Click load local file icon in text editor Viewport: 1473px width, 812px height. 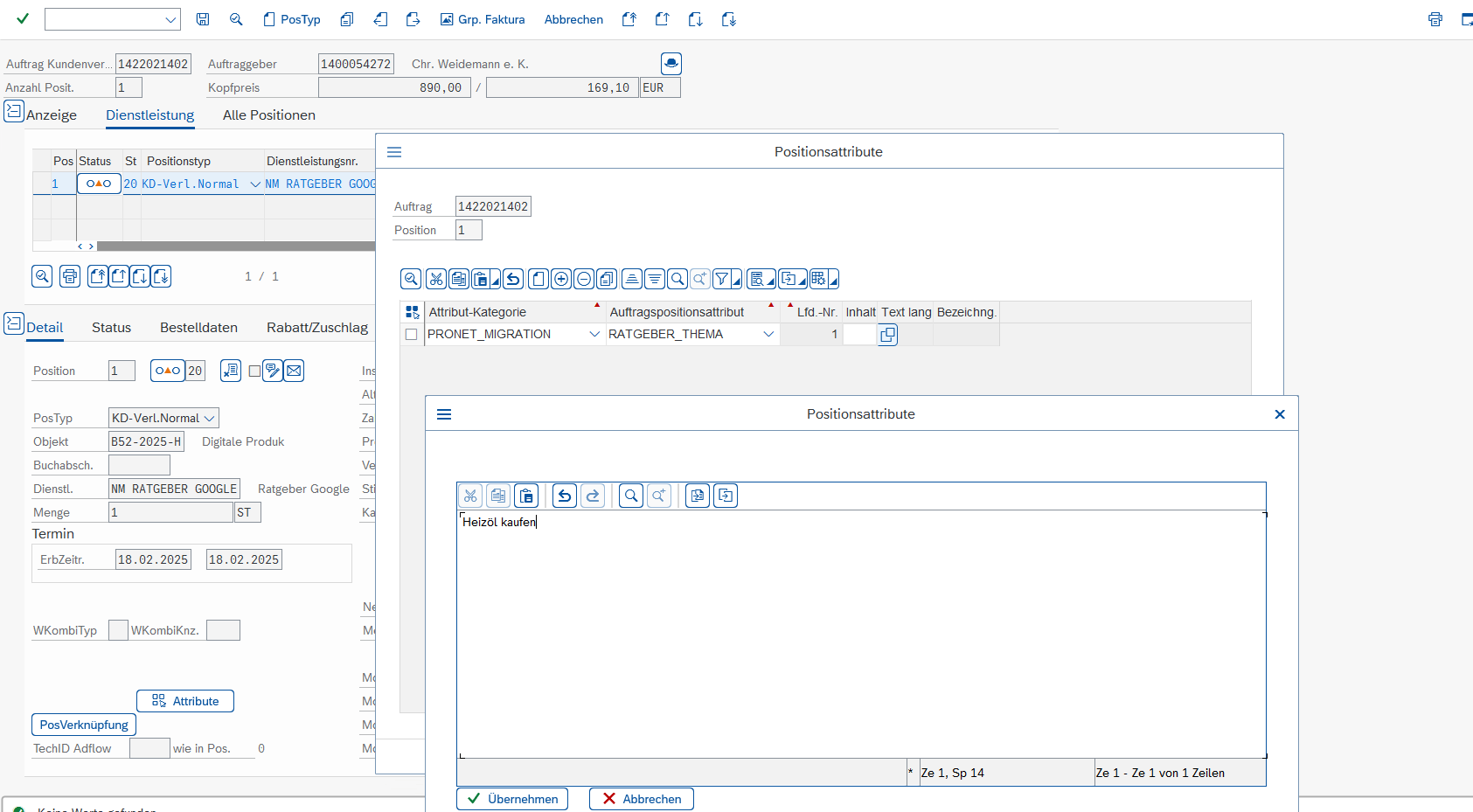coord(698,496)
